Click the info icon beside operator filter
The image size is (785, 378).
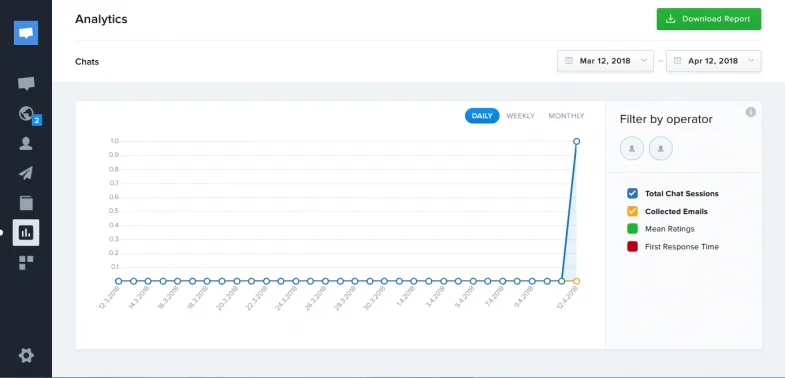click(750, 112)
